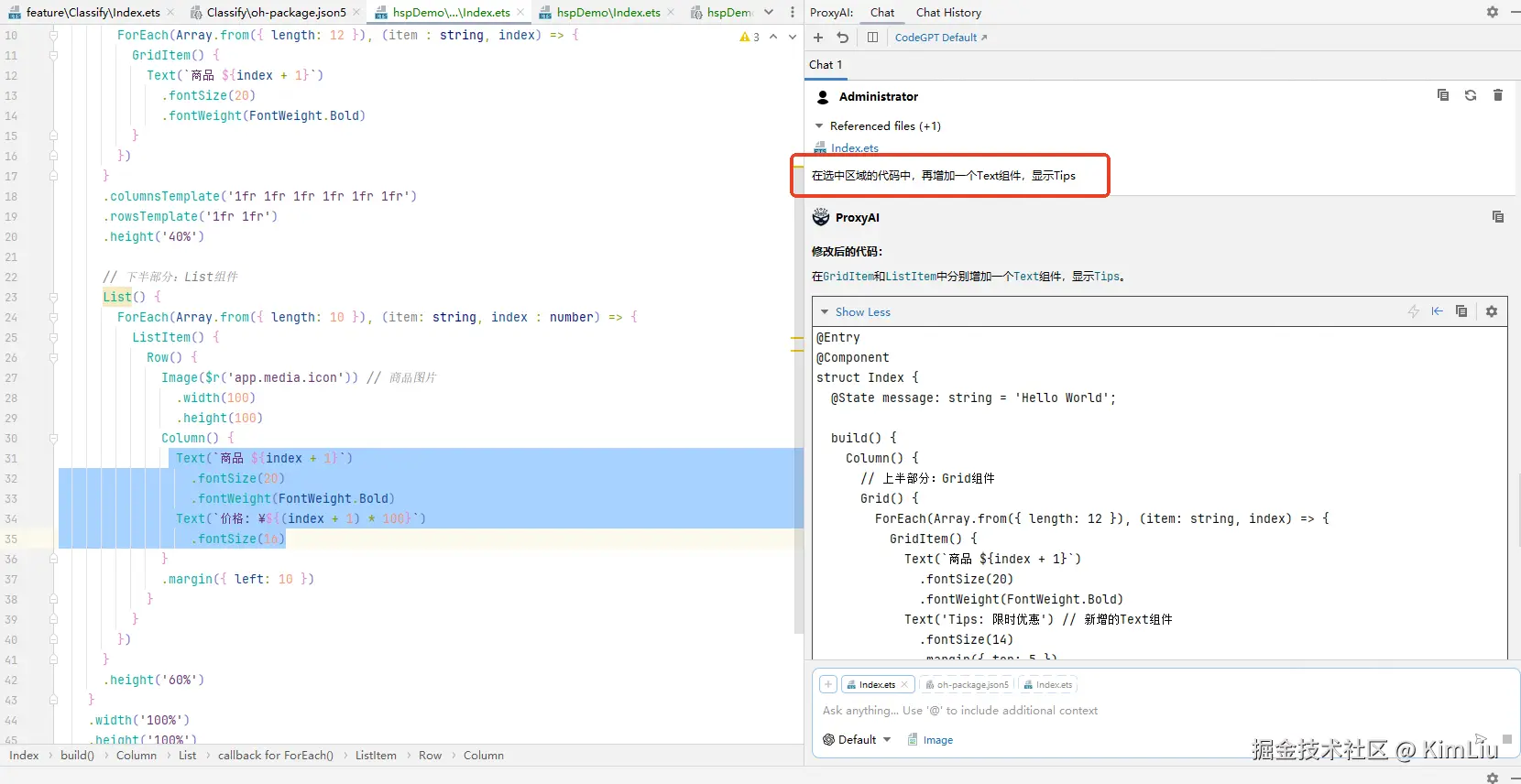Delete the Administrator message with trash icon

pyautogui.click(x=1498, y=95)
